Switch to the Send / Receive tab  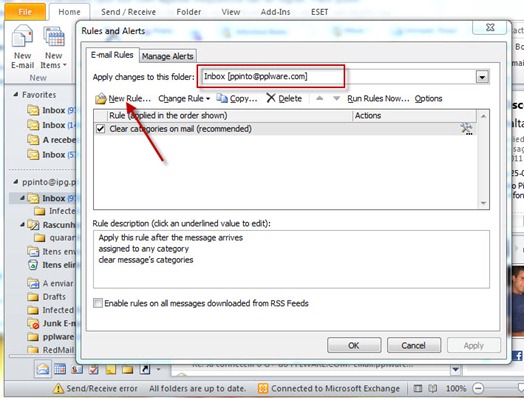pos(128,12)
